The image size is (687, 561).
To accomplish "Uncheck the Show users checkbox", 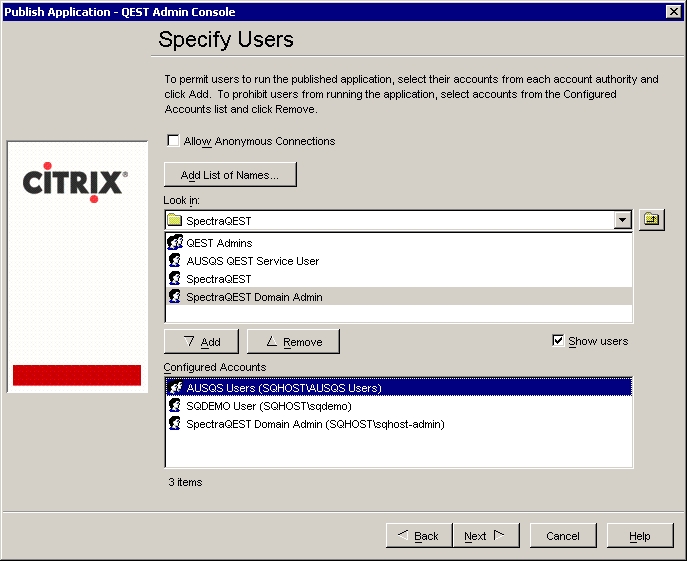I will coord(558,341).
